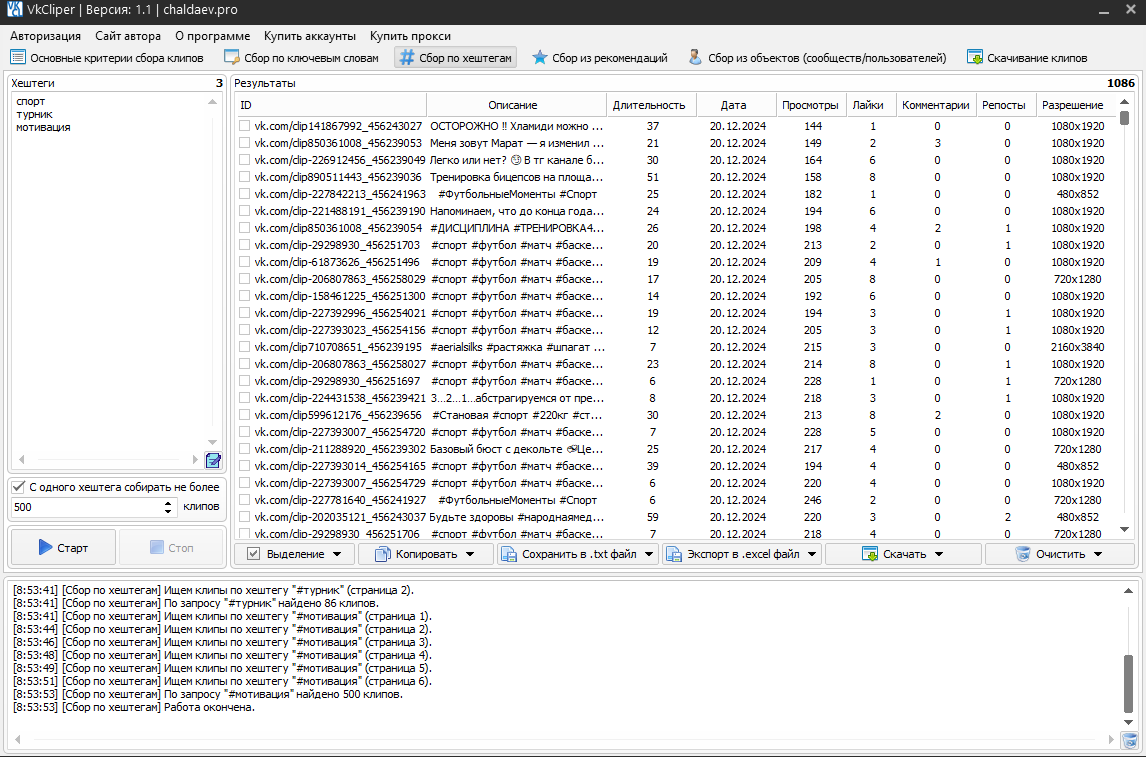Open the Купить прокси menu
1146x757 pixels.
click(410, 36)
